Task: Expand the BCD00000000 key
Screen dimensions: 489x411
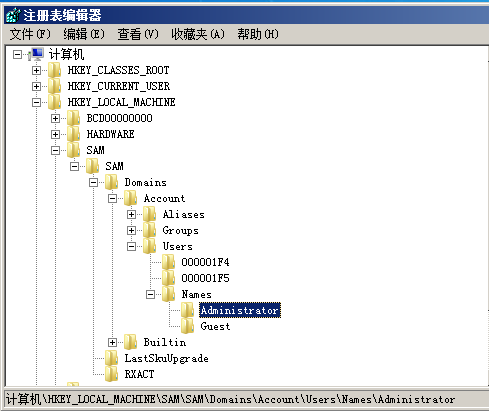Action: tap(55, 118)
